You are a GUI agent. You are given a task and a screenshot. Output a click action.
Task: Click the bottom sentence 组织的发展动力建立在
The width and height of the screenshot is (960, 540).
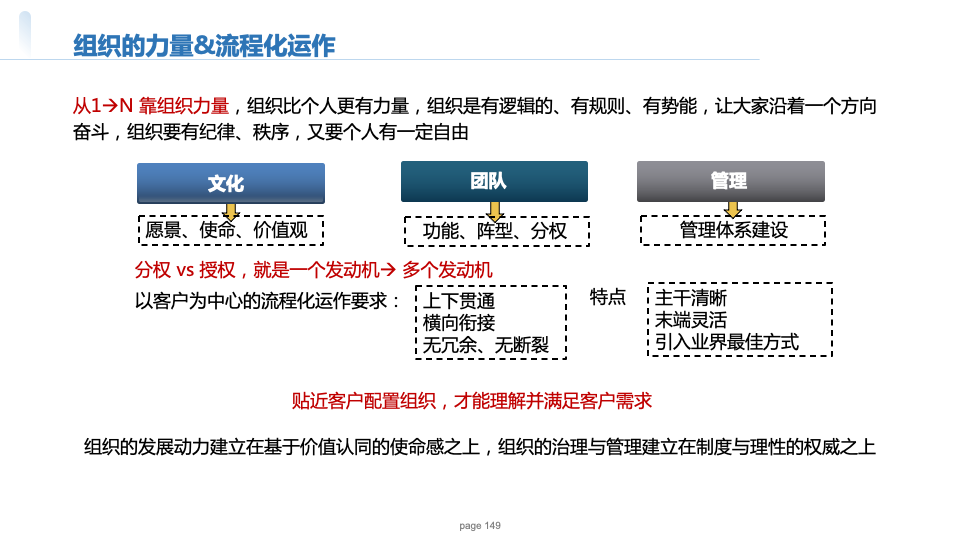[x=479, y=447]
